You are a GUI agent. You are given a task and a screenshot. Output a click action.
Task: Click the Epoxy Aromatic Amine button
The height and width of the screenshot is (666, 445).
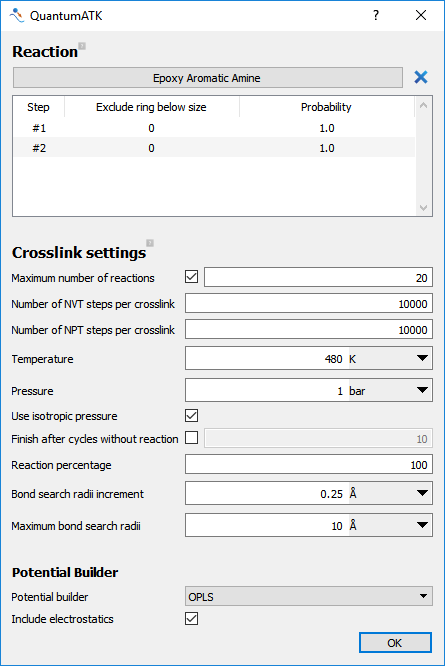[208, 78]
